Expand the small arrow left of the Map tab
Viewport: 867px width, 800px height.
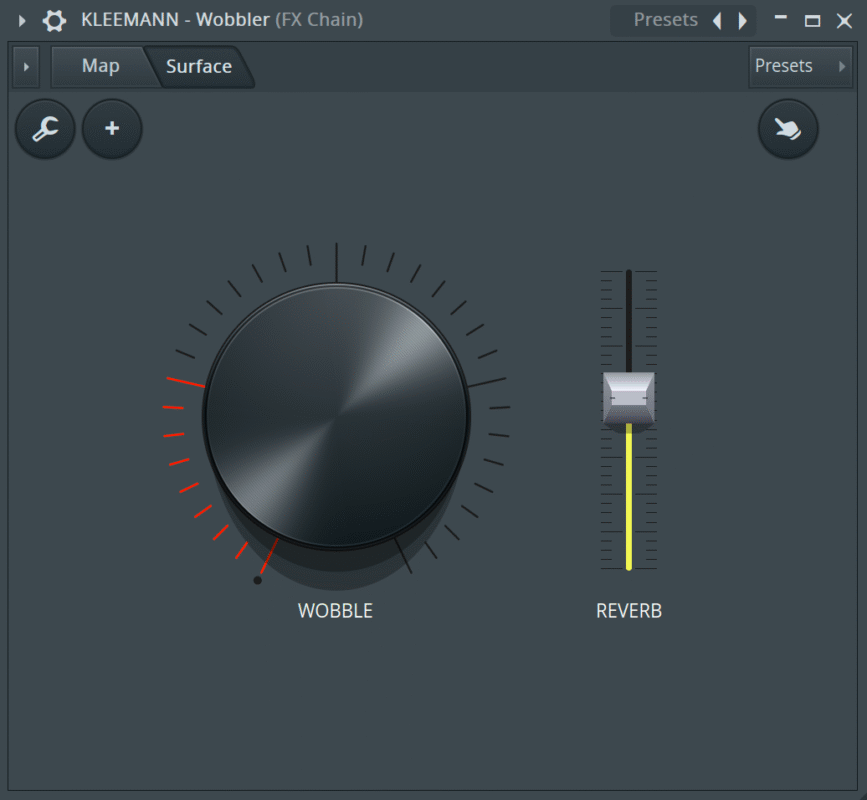(x=26, y=67)
